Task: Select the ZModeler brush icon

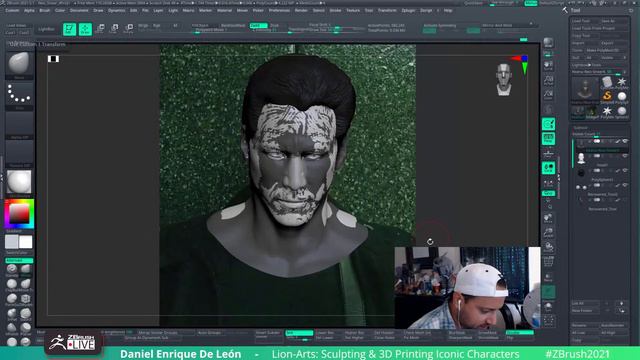Action: (x=26, y=300)
